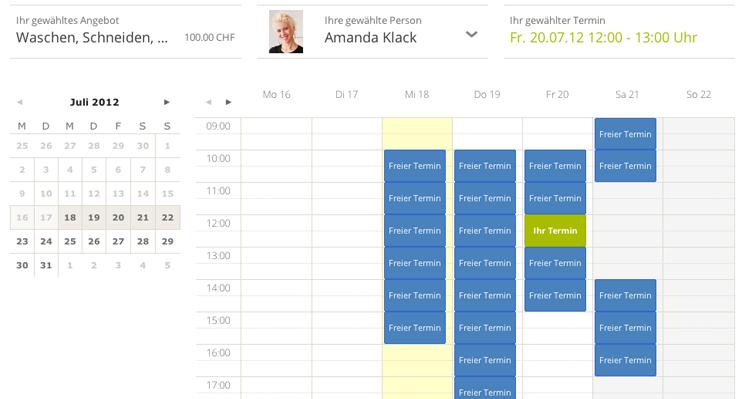Image resolution: width=742 pixels, height=399 pixels.
Task: Show previous week in schedule grid
Action: point(209,102)
